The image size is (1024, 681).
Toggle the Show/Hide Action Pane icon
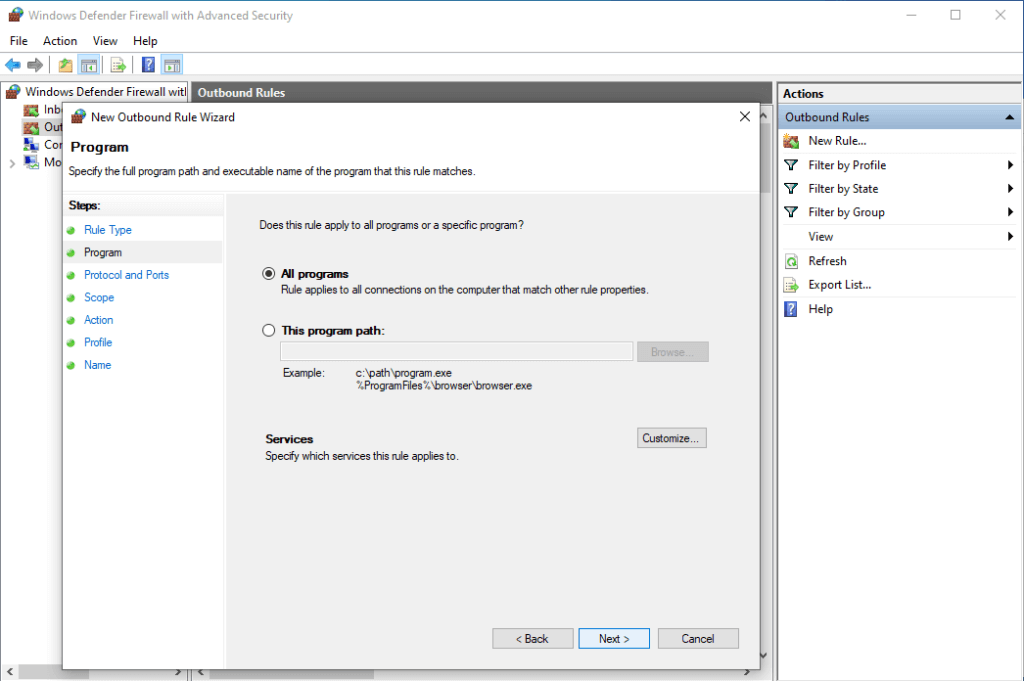tap(172, 65)
